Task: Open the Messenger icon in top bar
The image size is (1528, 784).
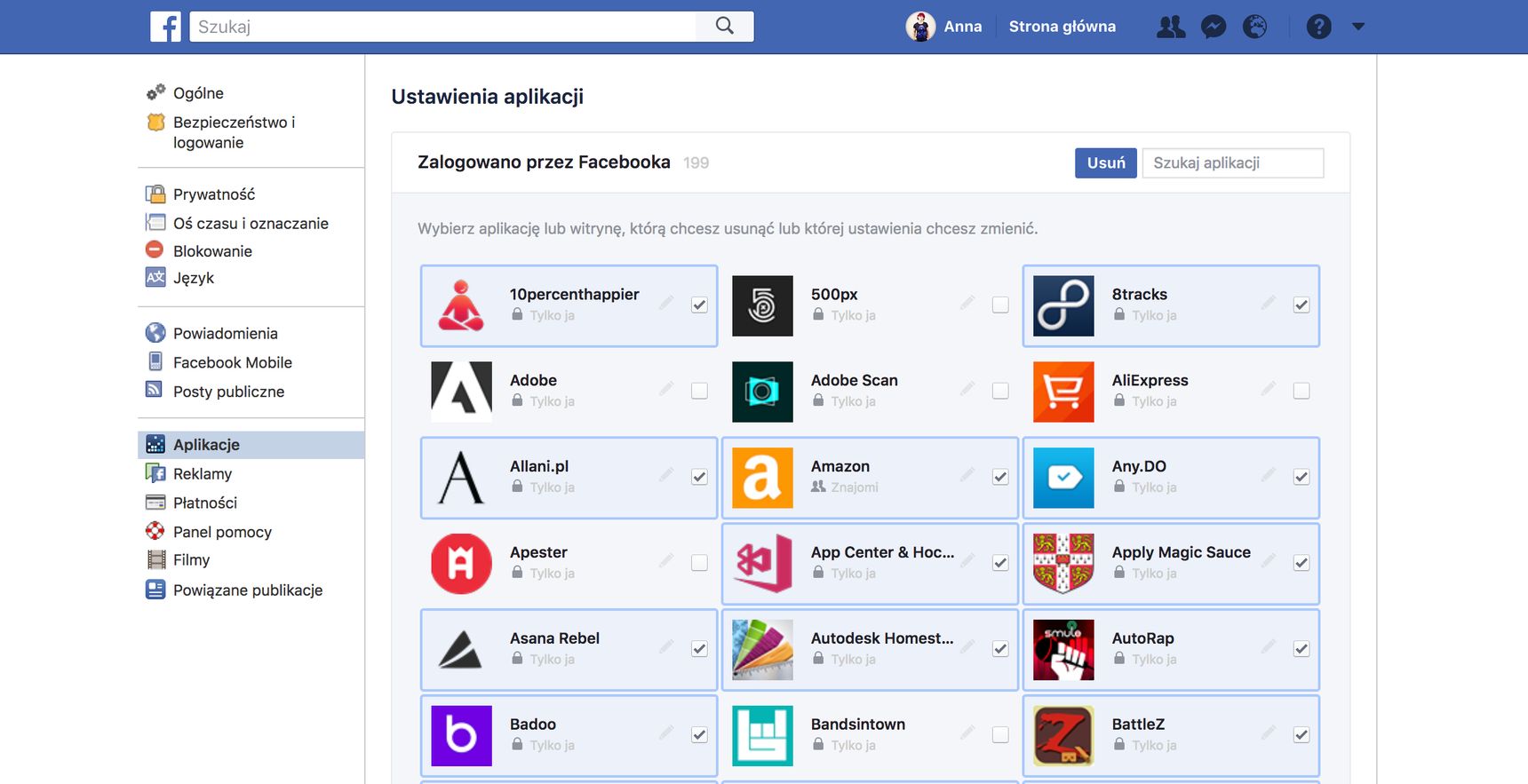Action: [1213, 27]
